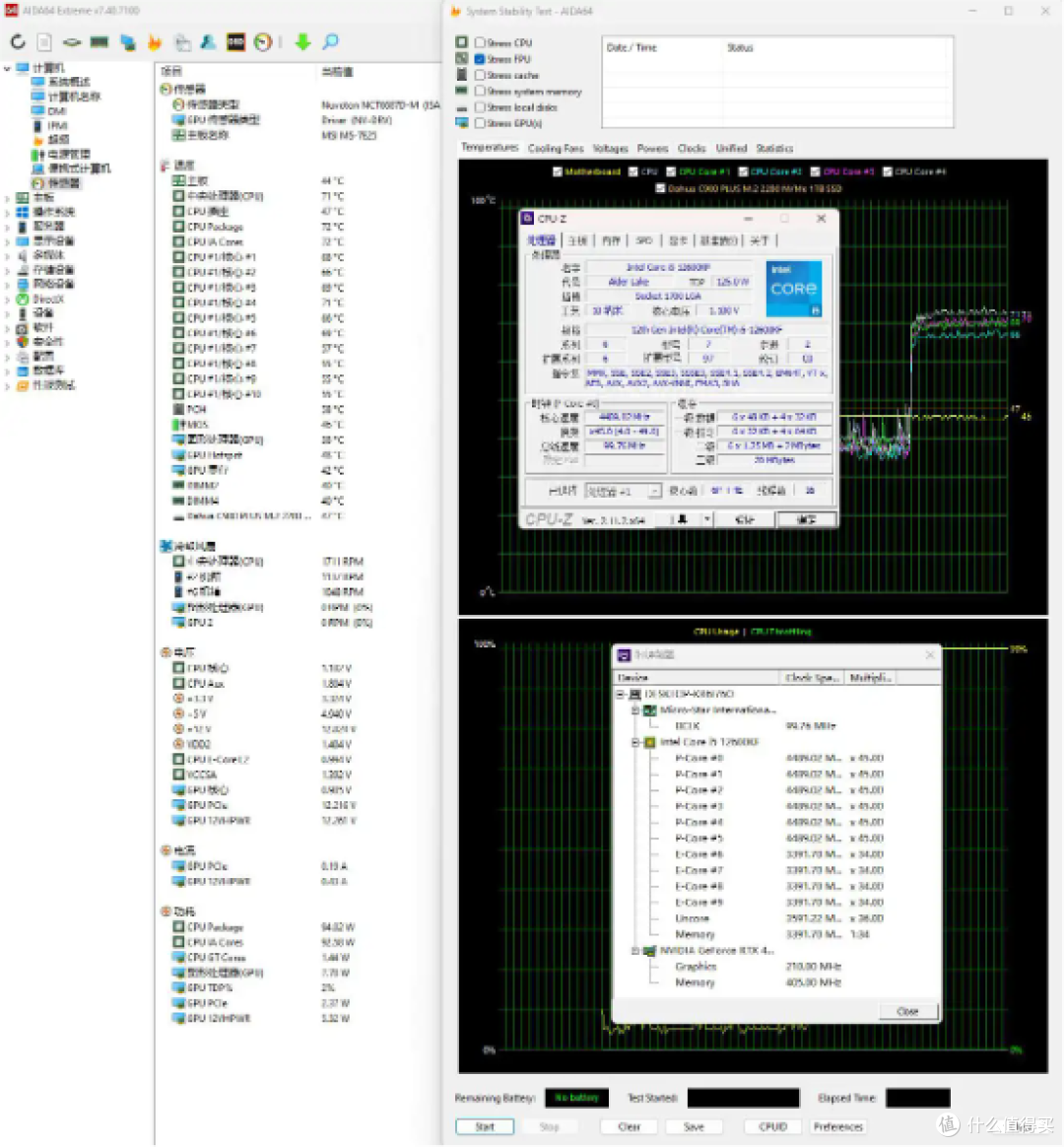Open the black OSD sensor panel toolbar icon

pos(235,42)
